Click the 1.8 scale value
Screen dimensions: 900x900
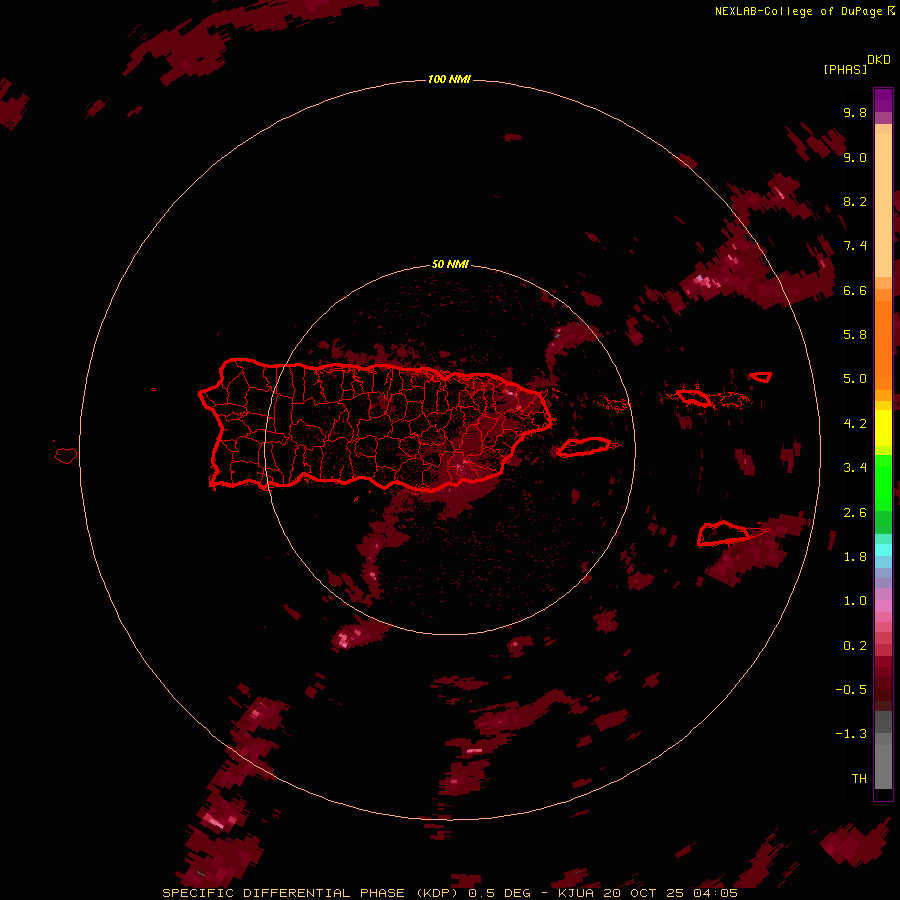[x=855, y=557]
